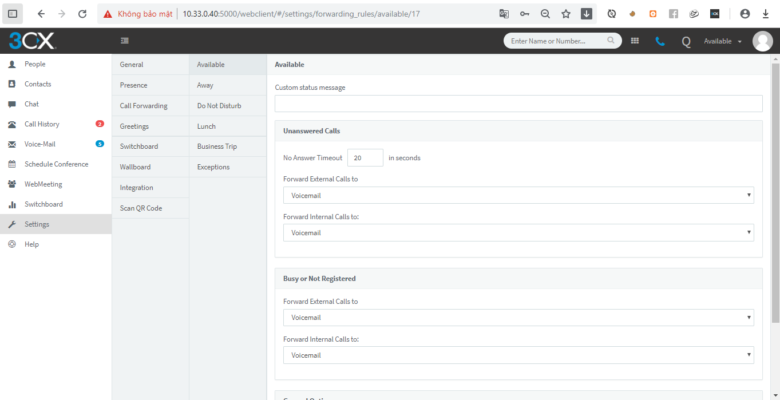Bookmark this page with the star icon
Screen dimensions: 780x400
click(566, 14)
